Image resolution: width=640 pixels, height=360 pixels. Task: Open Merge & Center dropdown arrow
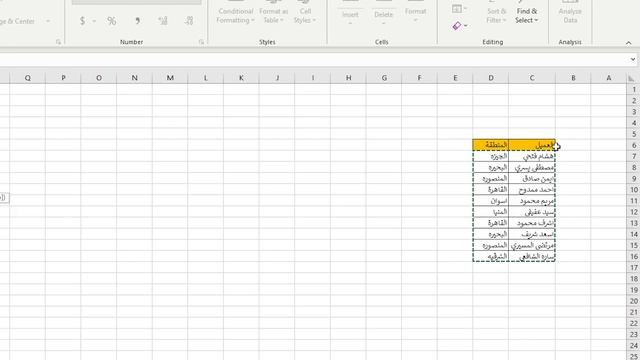(48, 21)
